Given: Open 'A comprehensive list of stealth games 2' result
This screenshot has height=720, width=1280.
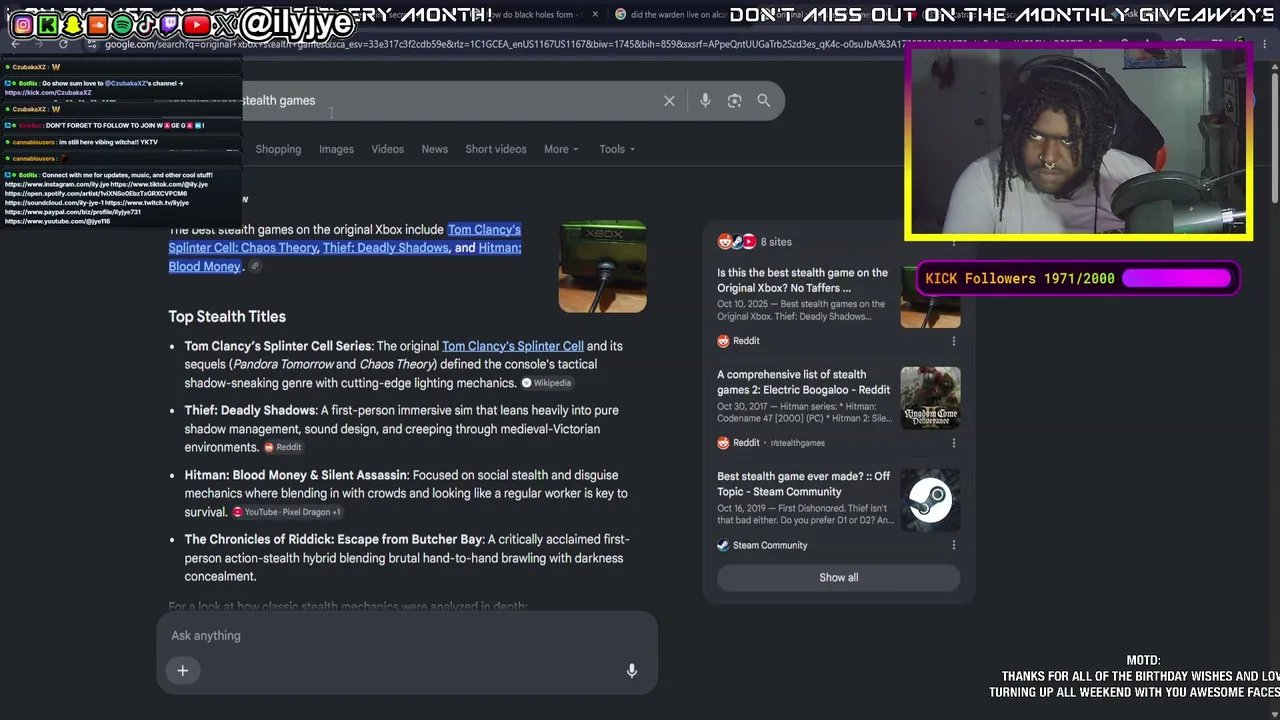Looking at the screenshot, I should pyautogui.click(x=803, y=382).
